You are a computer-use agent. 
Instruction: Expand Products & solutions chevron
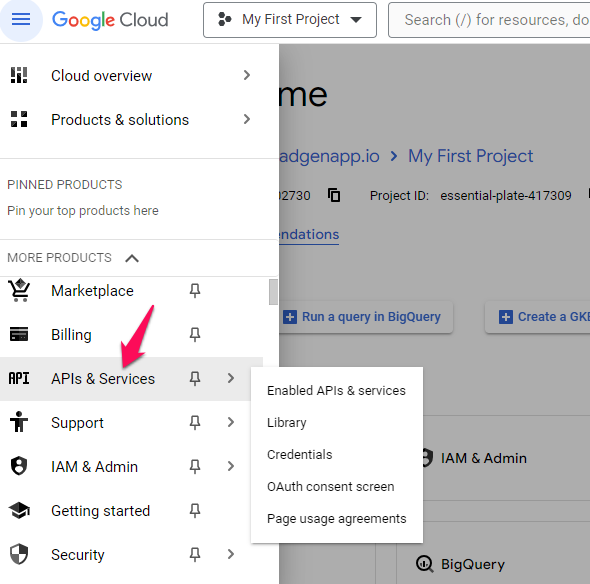(x=247, y=119)
